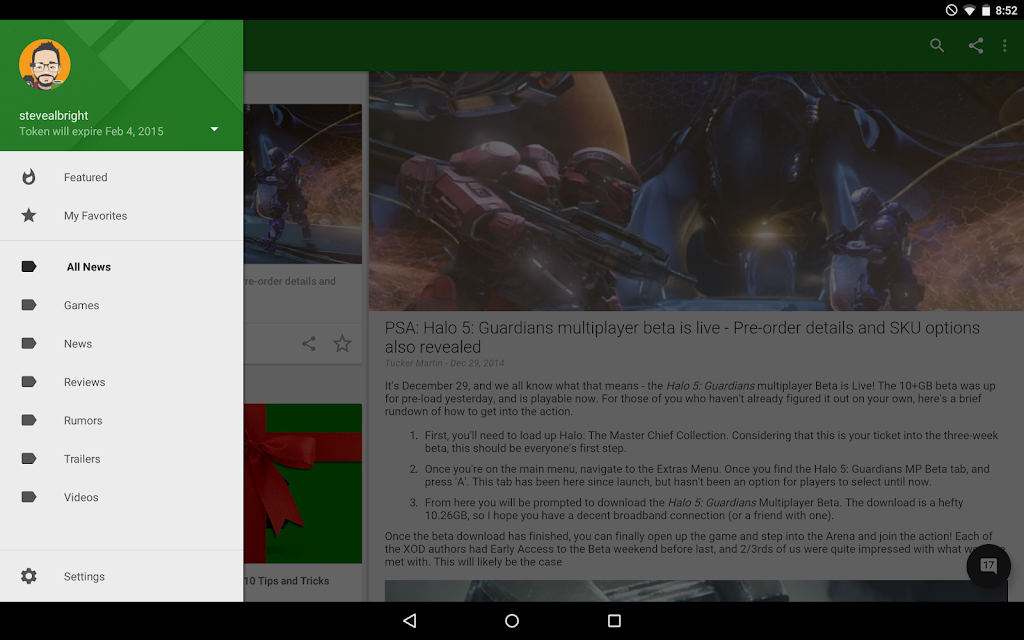Expand the account dropdown arrow

coord(214,129)
